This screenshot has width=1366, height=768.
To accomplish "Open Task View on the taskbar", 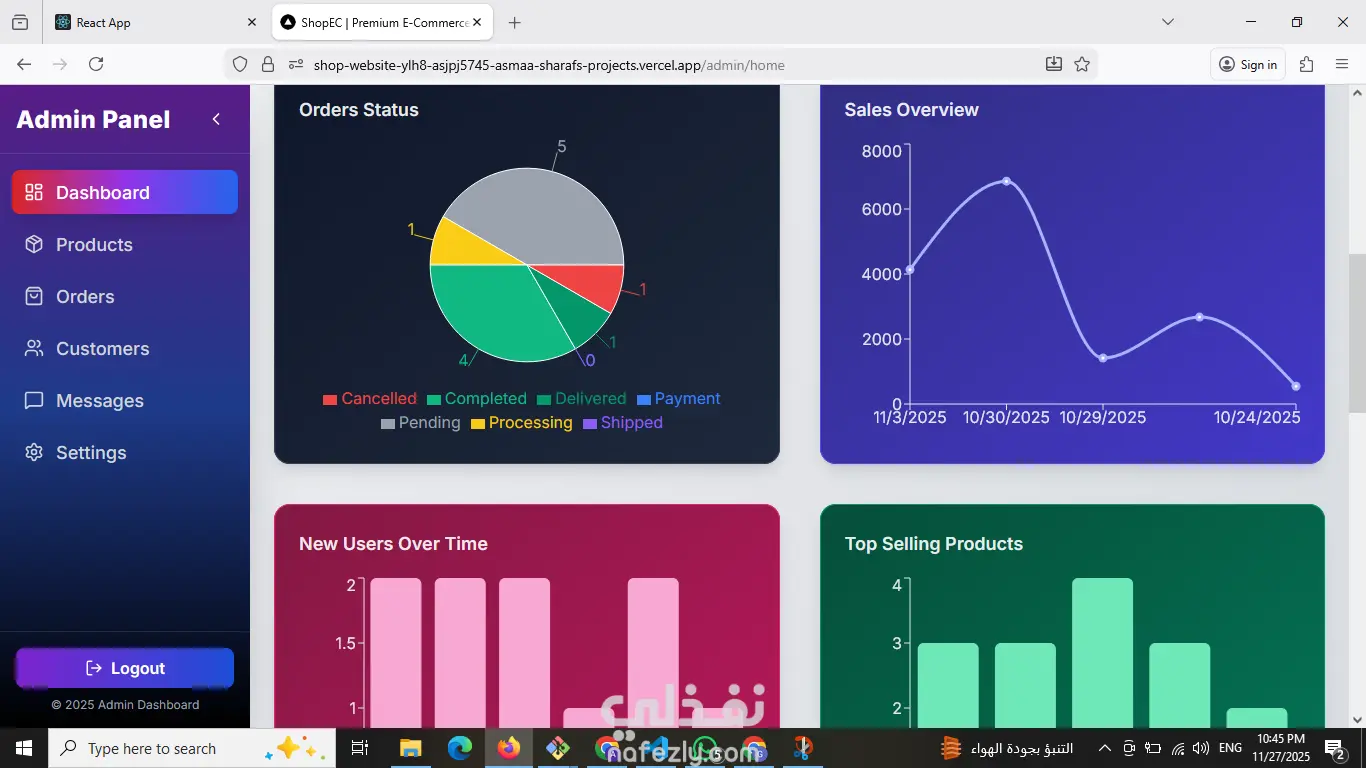I will (x=360, y=748).
